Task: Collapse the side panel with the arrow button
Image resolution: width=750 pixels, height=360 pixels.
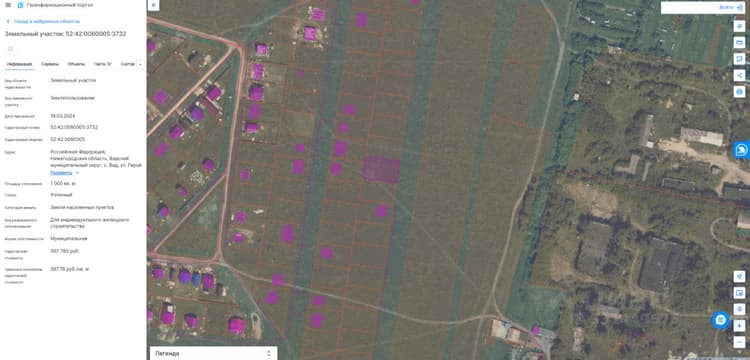Action: click(153, 5)
